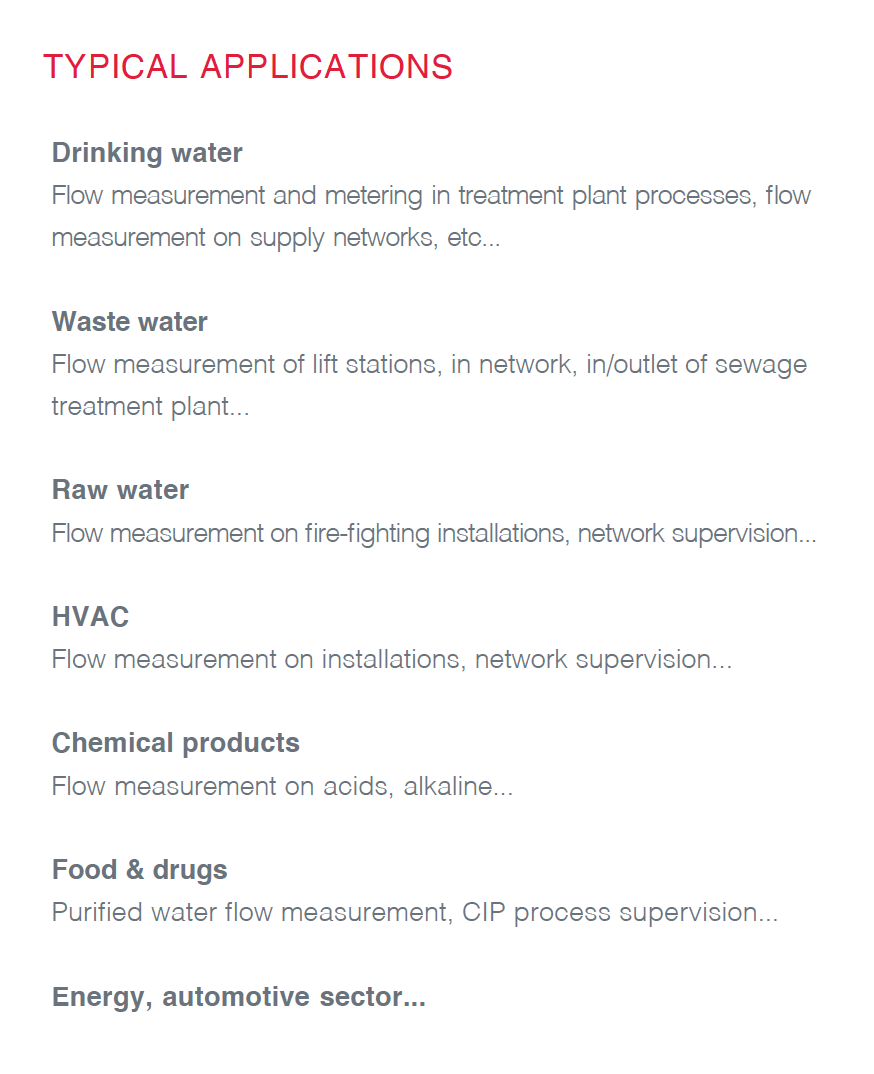The width and height of the screenshot is (874, 1074).
Task: Select the Drinking water heading
Action: point(147,153)
